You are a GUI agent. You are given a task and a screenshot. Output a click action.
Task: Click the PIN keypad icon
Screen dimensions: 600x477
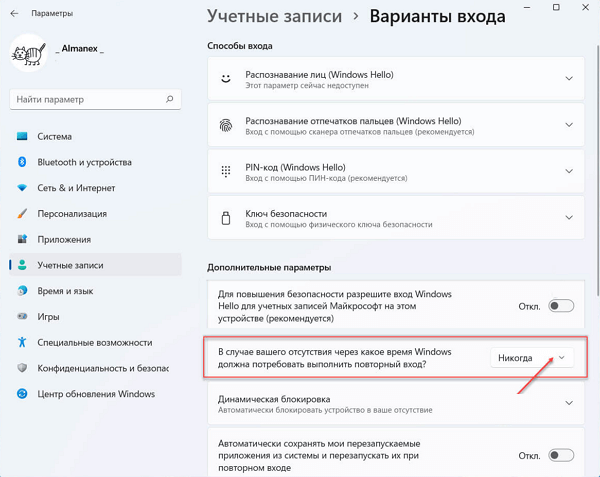(226, 171)
